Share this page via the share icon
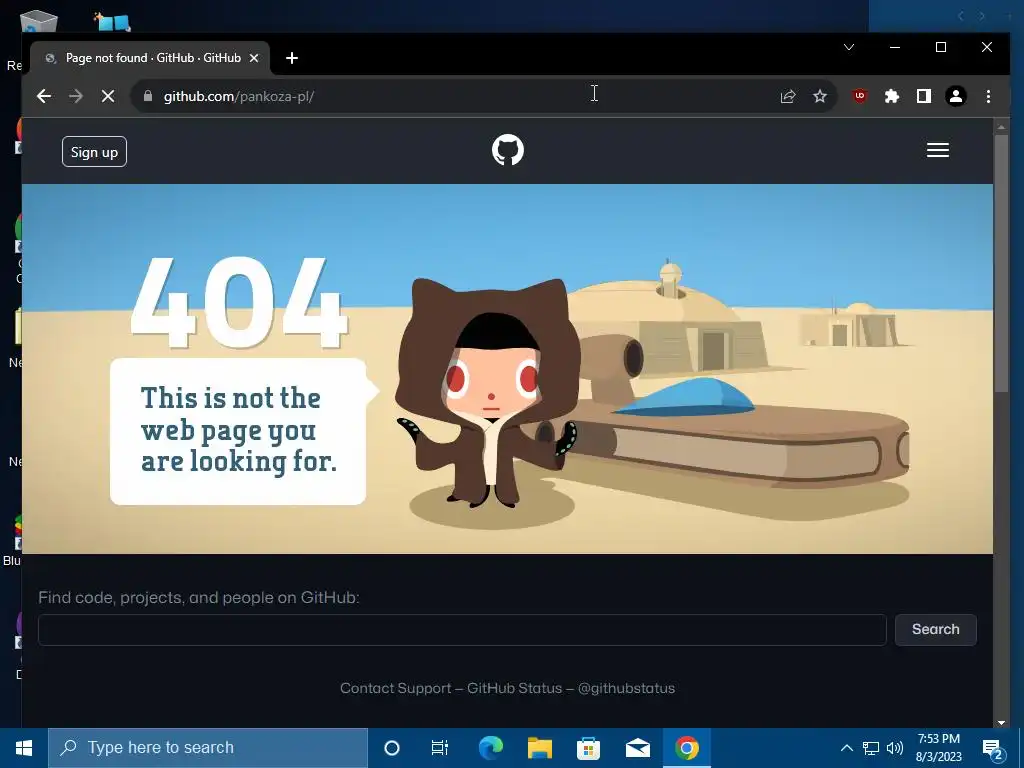Image resolution: width=1024 pixels, height=768 pixels. pyautogui.click(x=788, y=96)
